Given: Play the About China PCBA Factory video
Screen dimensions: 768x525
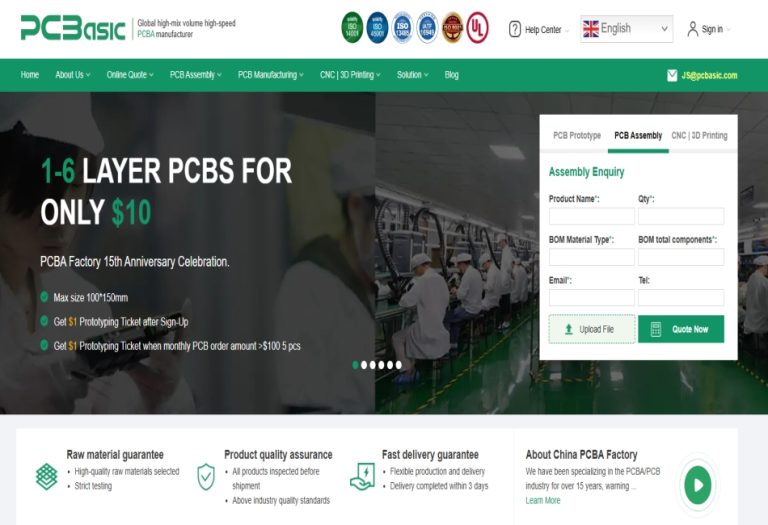Looking at the screenshot, I should pyautogui.click(x=697, y=485).
